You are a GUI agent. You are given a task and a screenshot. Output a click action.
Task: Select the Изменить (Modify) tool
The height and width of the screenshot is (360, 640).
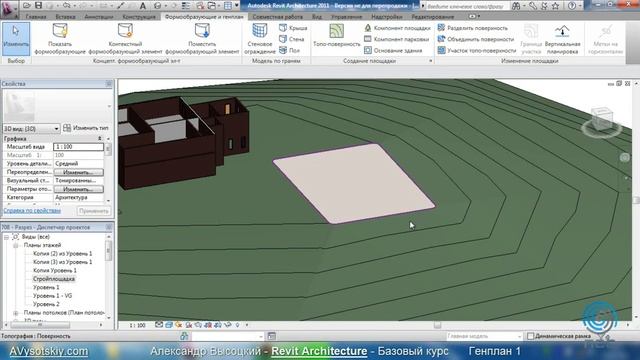pyautogui.click(x=16, y=39)
